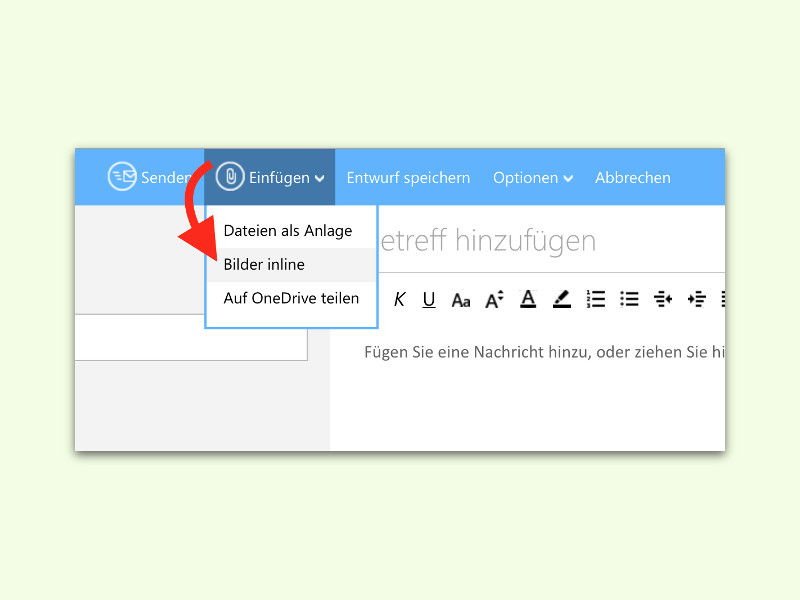Save draft via Entwurf speichern
Image resolution: width=800 pixels, height=600 pixels.
click(408, 178)
